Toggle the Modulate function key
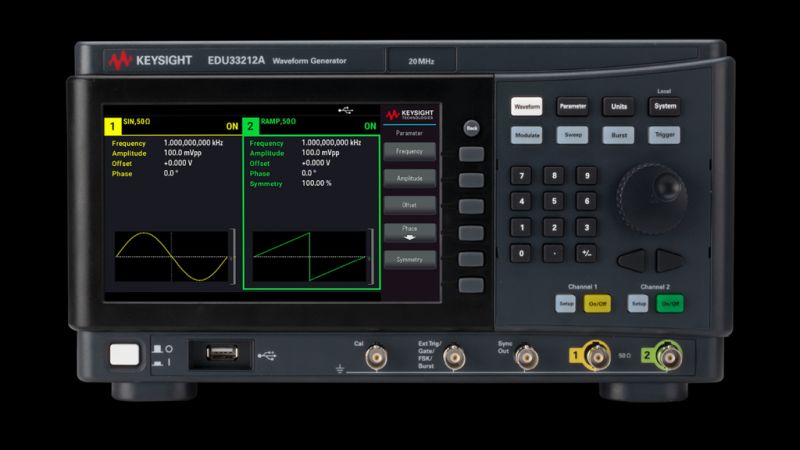This screenshot has width=800, height=450. click(x=527, y=135)
